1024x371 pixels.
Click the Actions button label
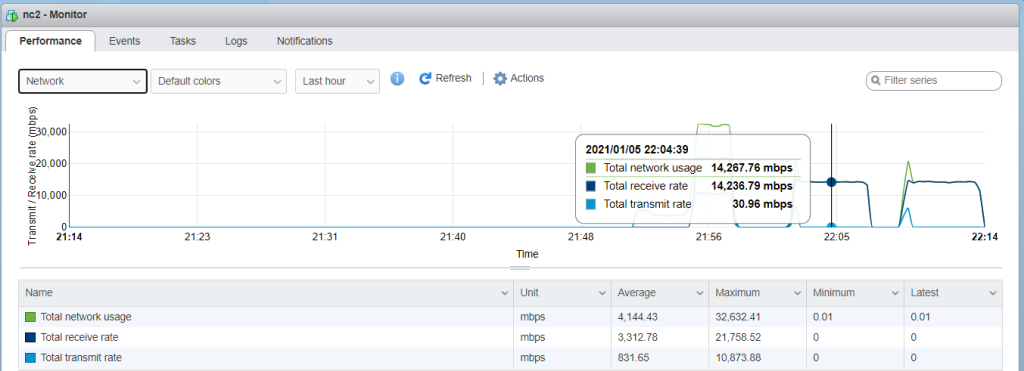point(527,78)
